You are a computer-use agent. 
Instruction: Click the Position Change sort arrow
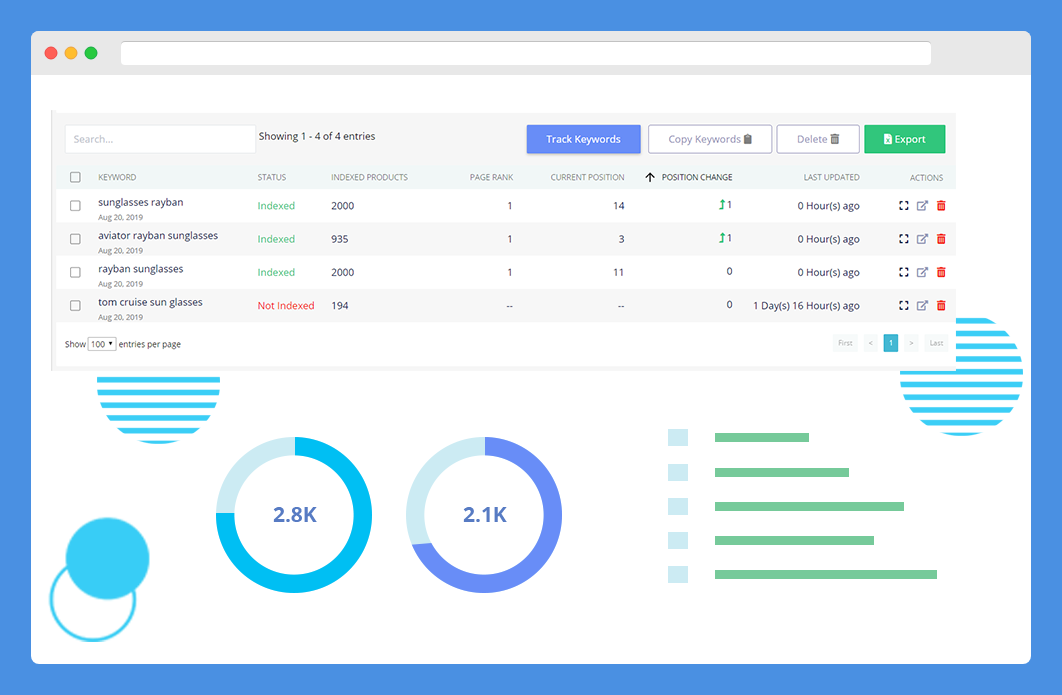pos(650,177)
